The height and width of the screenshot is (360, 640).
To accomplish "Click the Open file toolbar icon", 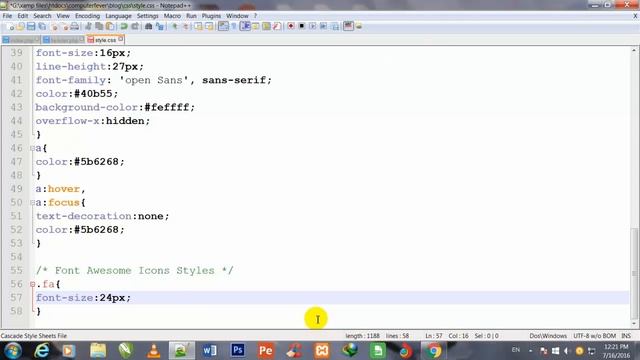I will tap(20, 27).
